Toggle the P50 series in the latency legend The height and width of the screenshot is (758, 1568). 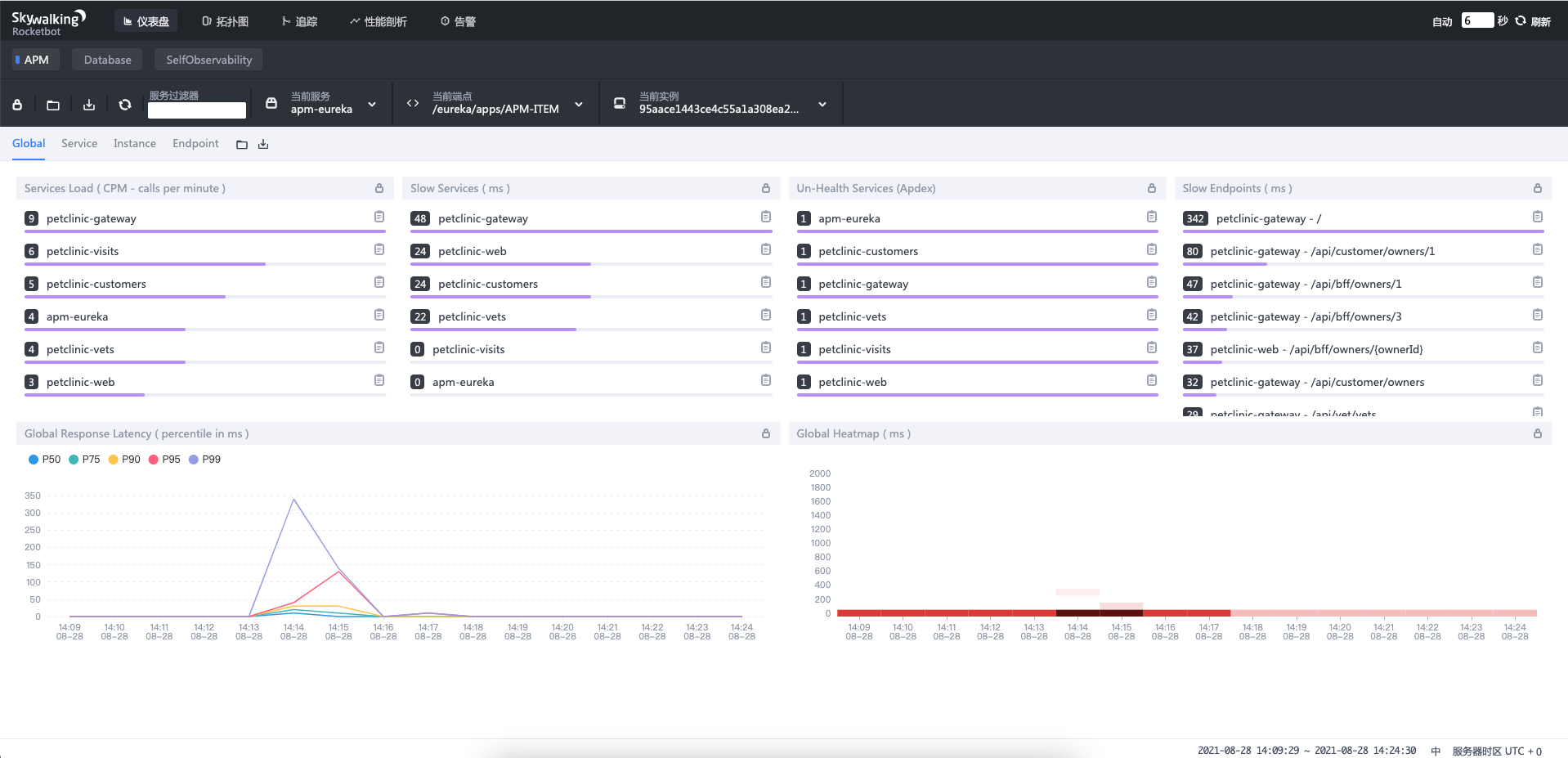44,460
